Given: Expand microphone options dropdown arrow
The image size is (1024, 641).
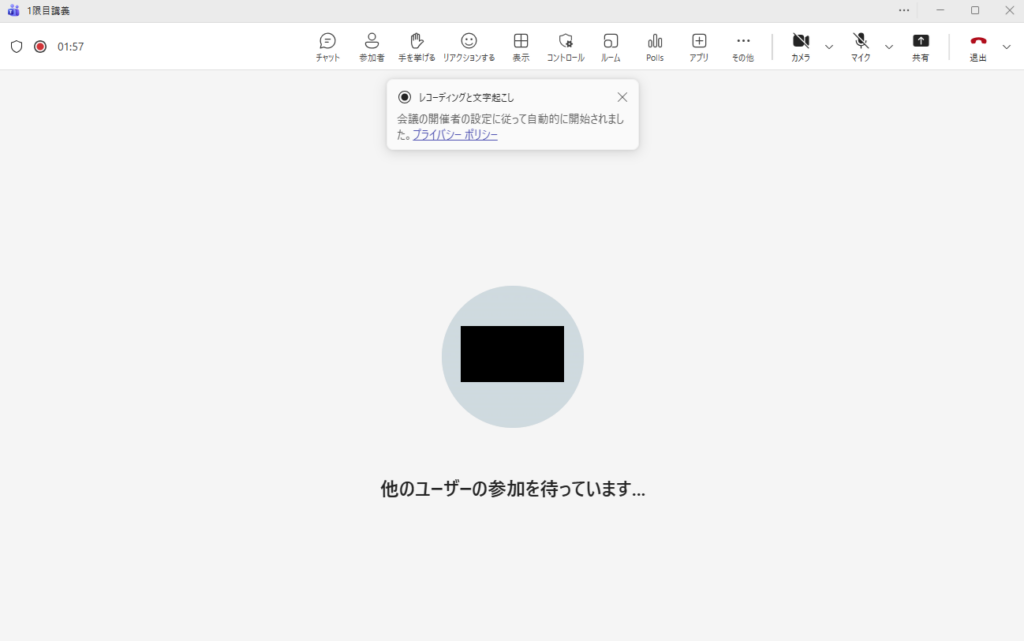Looking at the screenshot, I should [889, 47].
